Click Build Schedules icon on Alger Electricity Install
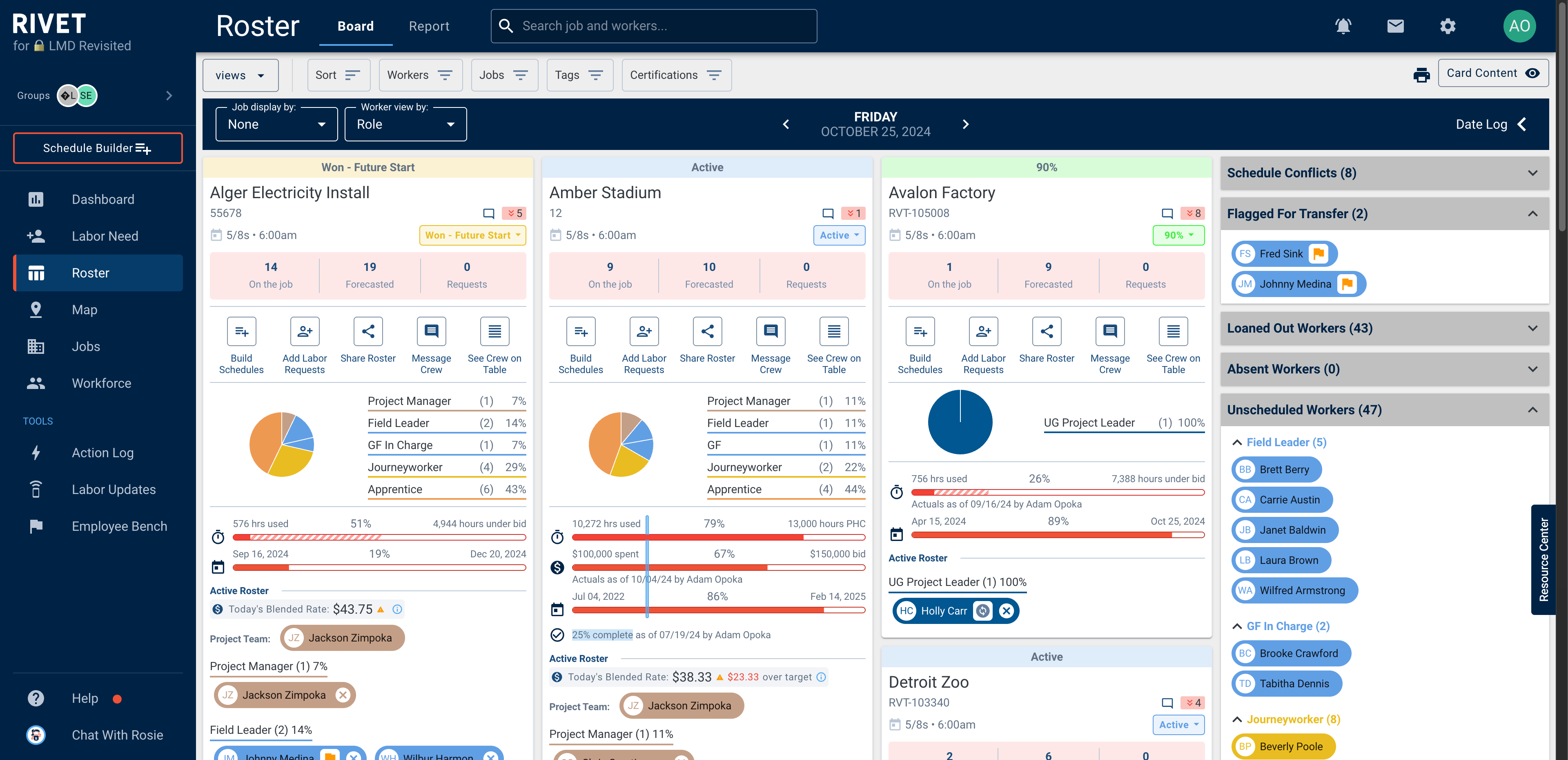The image size is (1568, 760). pyautogui.click(x=242, y=331)
